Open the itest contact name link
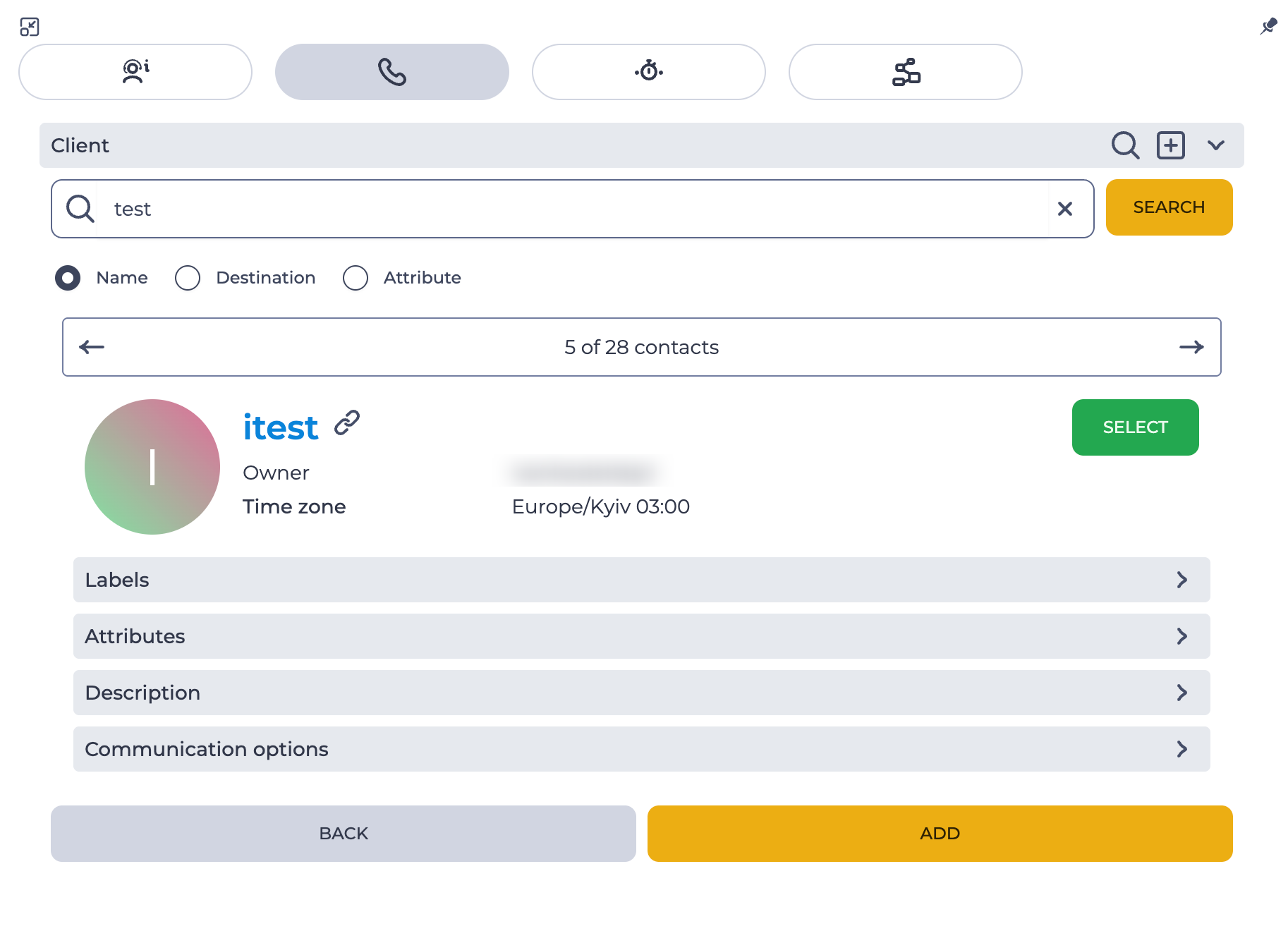The height and width of the screenshot is (931, 1288). pyautogui.click(x=281, y=427)
